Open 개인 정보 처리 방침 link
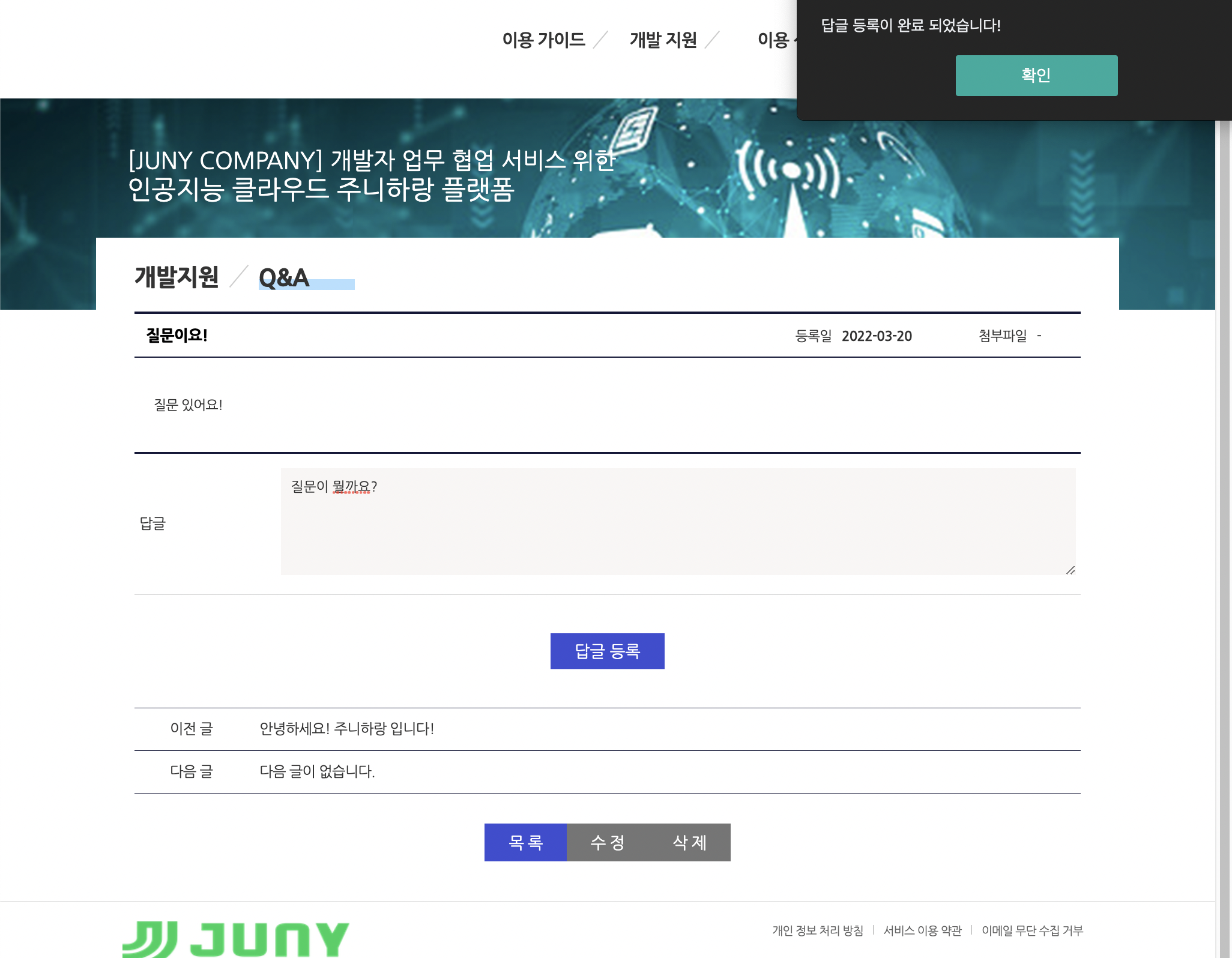Image resolution: width=1232 pixels, height=958 pixels. 817,930
